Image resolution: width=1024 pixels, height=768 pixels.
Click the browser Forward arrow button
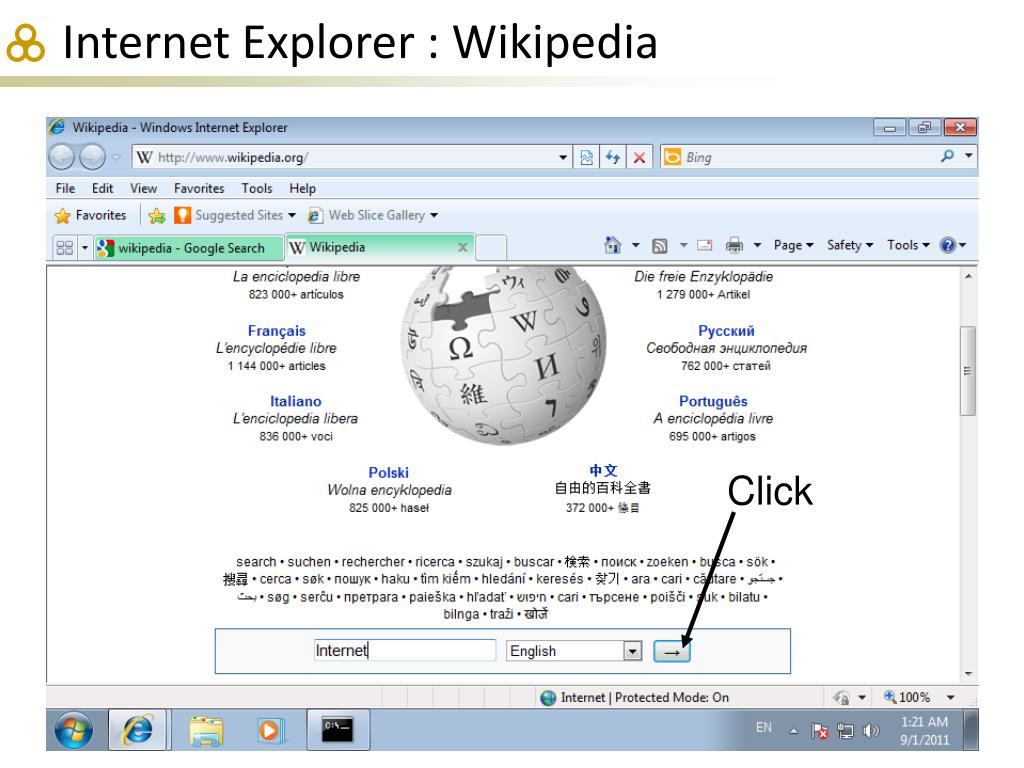coord(92,157)
